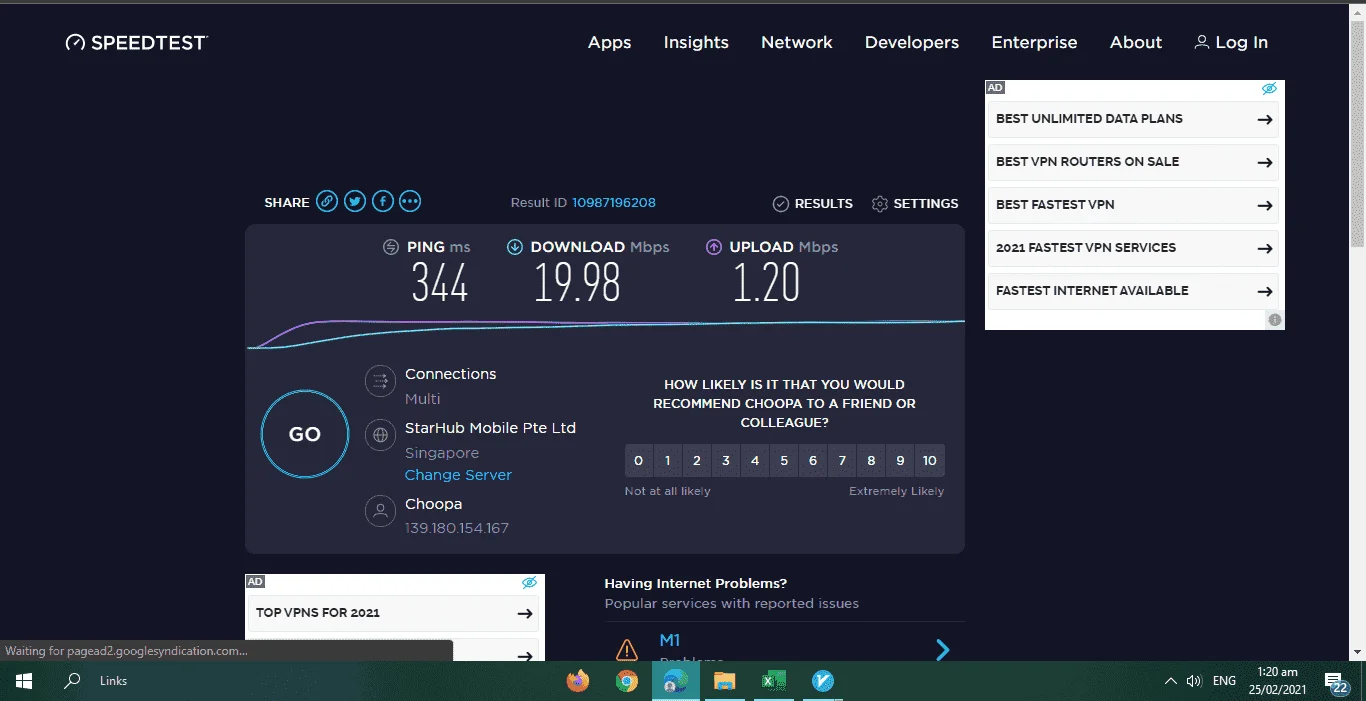The height and width of the screenshot is (701, 1366).
Task: Click the Choopa user icon
Action: [380, 511]
